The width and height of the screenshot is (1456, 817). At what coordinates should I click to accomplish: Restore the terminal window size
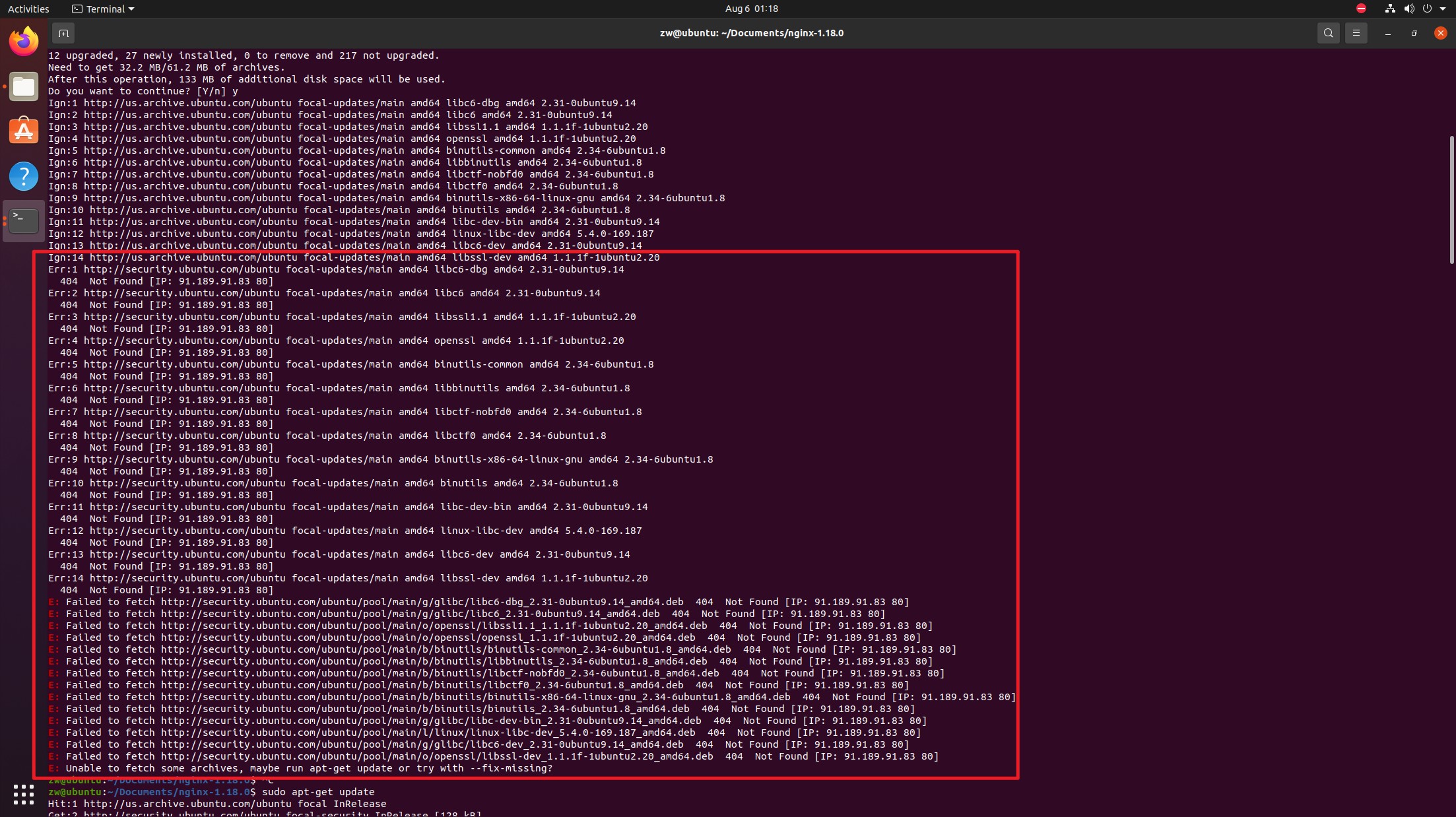1414,33
